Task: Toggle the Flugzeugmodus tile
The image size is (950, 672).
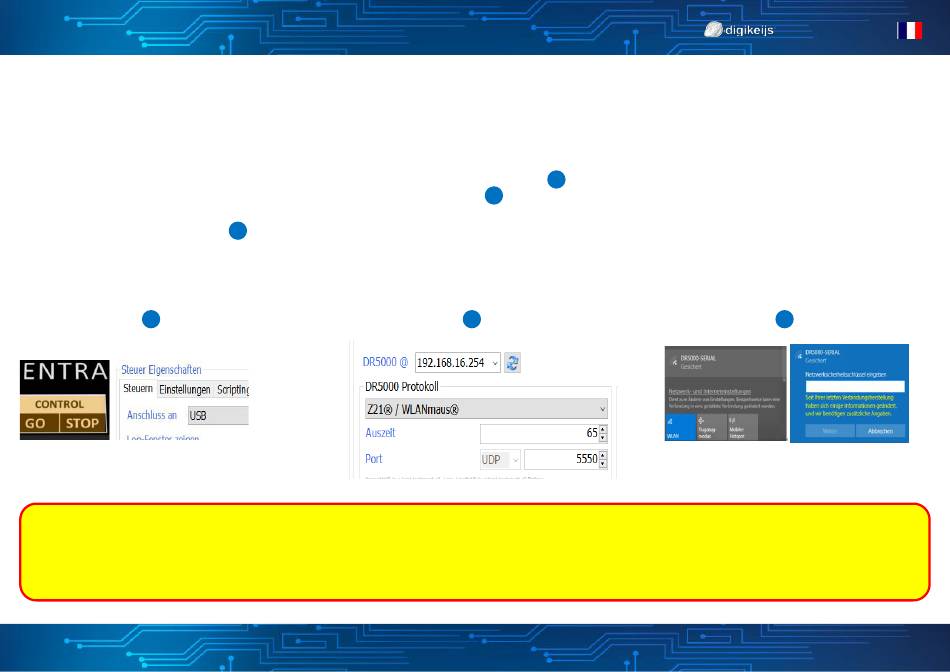Action: tap(710, 427)
